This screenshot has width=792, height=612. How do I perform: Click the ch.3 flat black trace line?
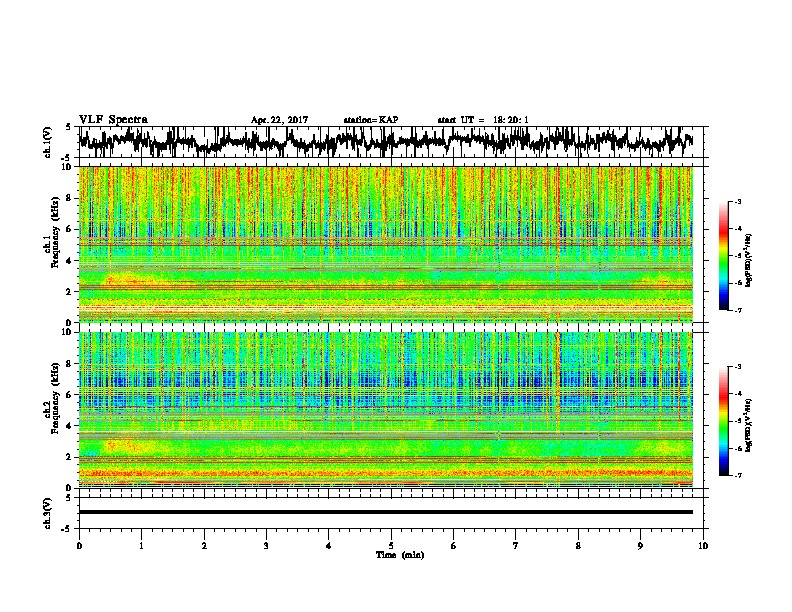386,512
